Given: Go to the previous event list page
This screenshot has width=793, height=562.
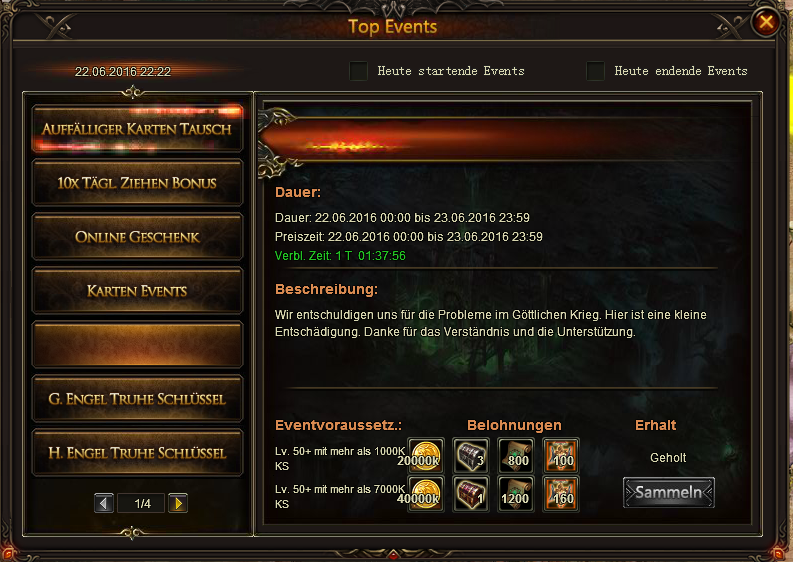Looking at the screenshot, I should tap(104, 503).
